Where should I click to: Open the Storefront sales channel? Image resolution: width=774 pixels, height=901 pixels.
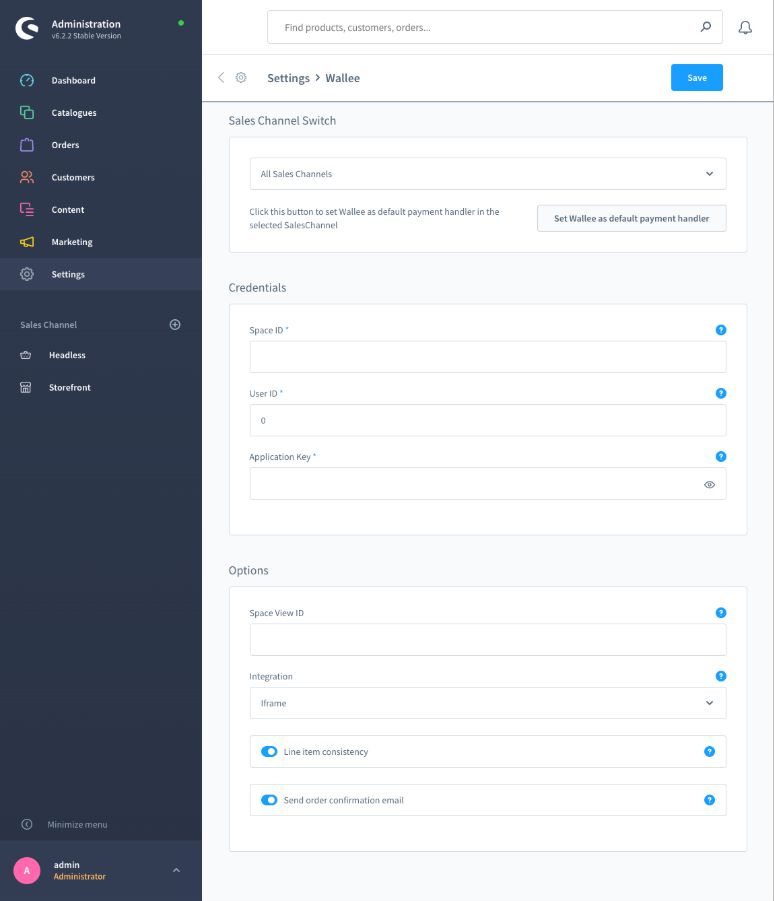click(x=69, y=388)
